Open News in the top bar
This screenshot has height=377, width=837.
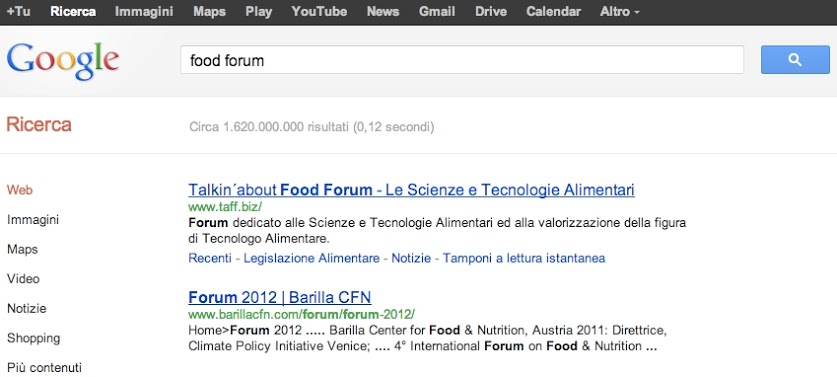(x=383, y=12)
